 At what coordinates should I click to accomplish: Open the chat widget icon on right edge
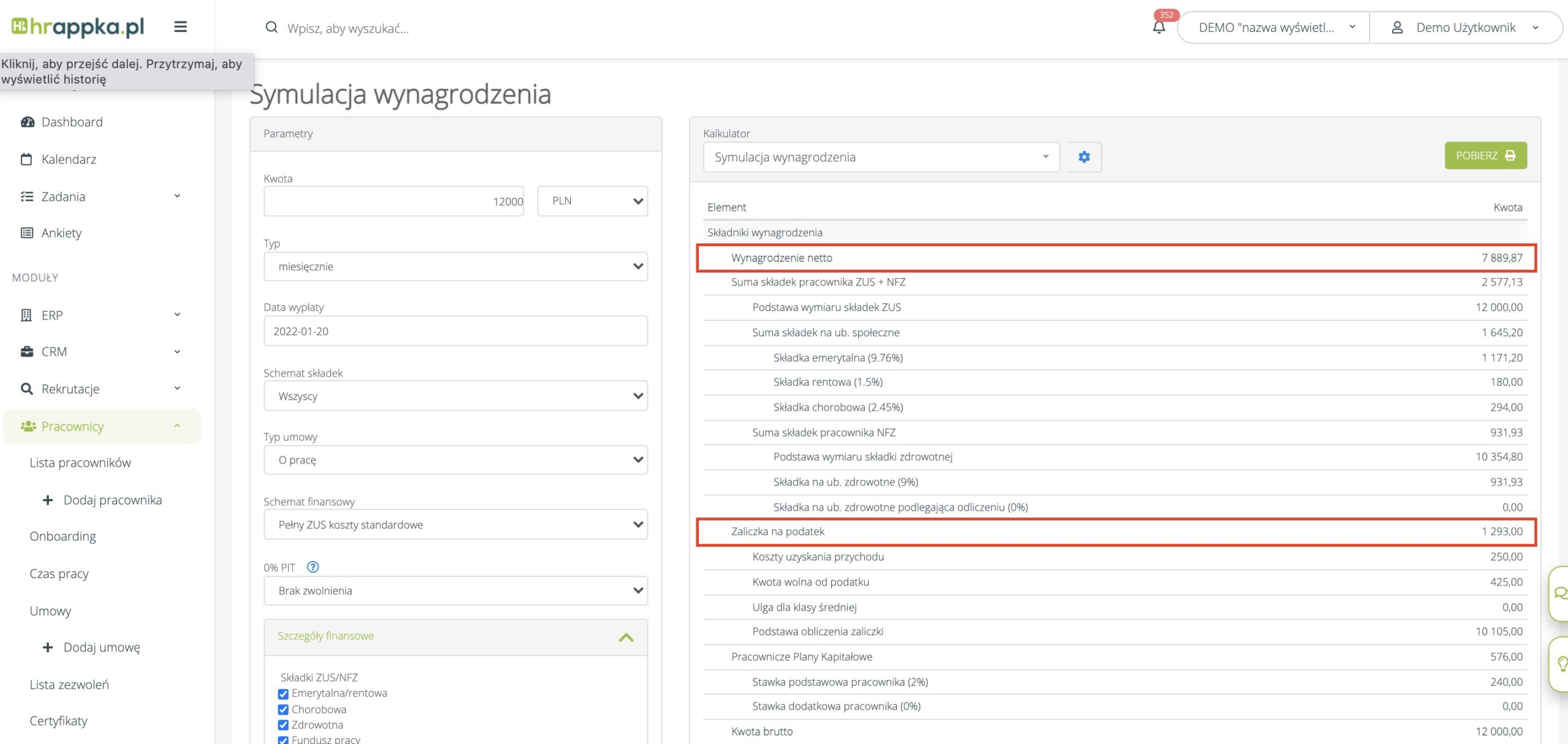pyautogui.click(x=1560, y=593)
